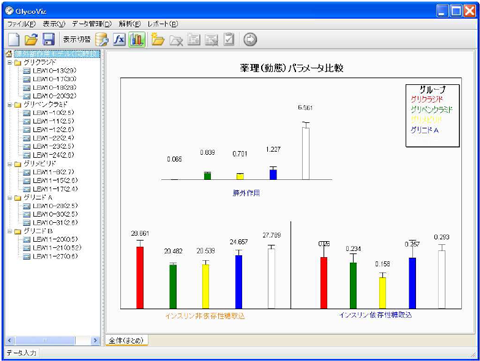
Task: Open a file with the folder icon
Action: coord(31,40)
